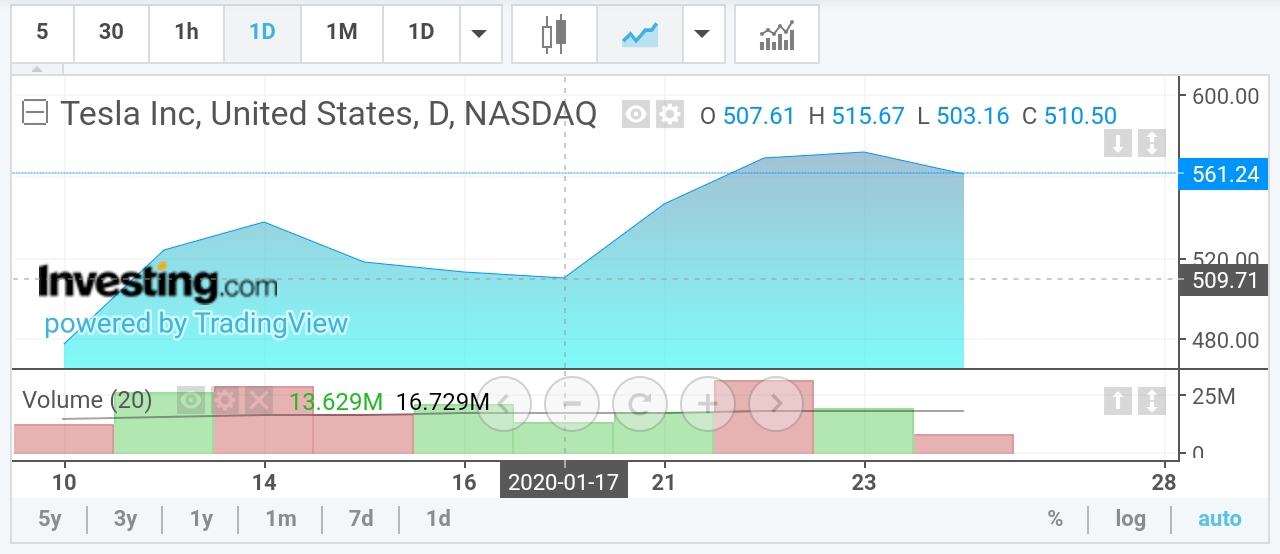Click the Volume (20) legend title

pyautogui.click(x=87, y=401)
